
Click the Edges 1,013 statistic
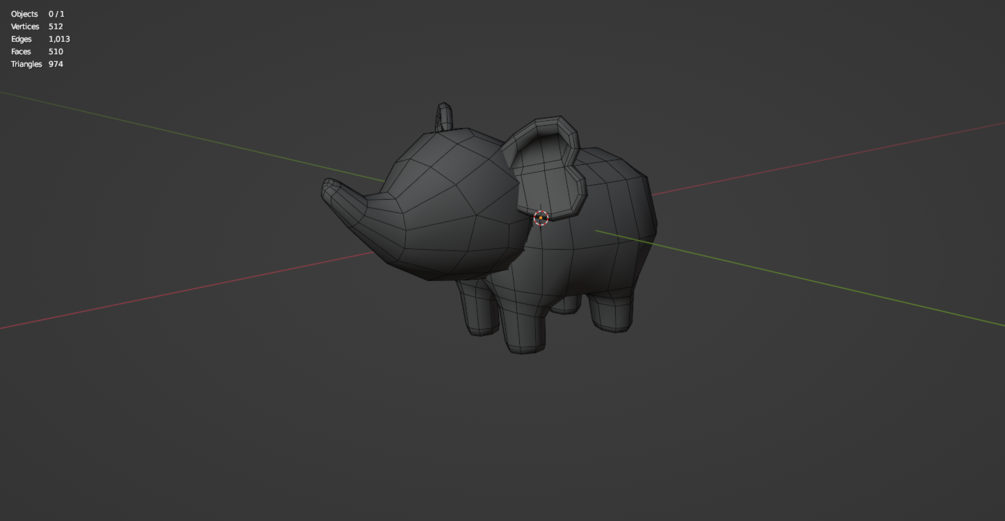pyautogui.click(x=40, y=39)
